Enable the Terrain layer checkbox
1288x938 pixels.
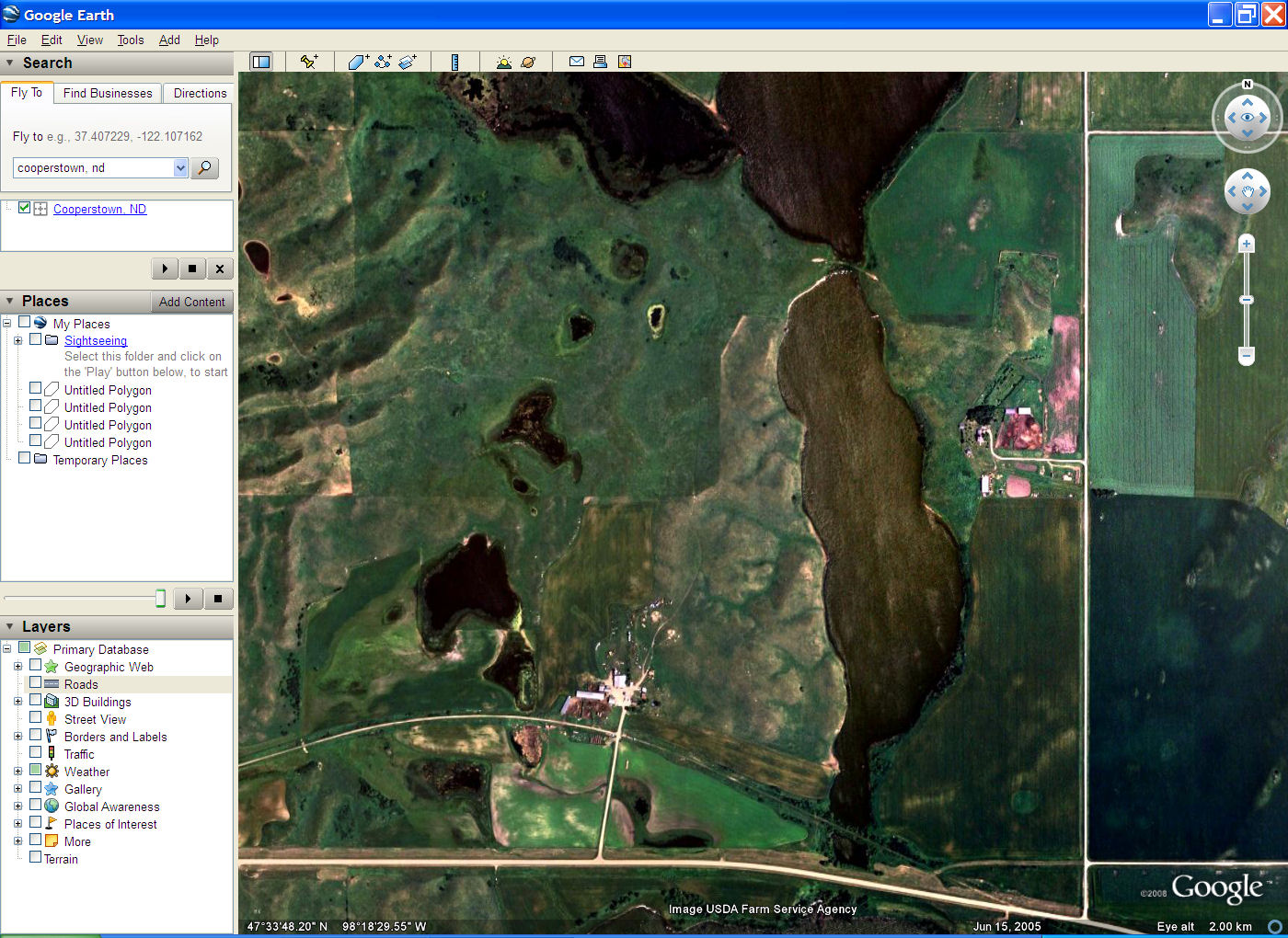tap(35, 858)
